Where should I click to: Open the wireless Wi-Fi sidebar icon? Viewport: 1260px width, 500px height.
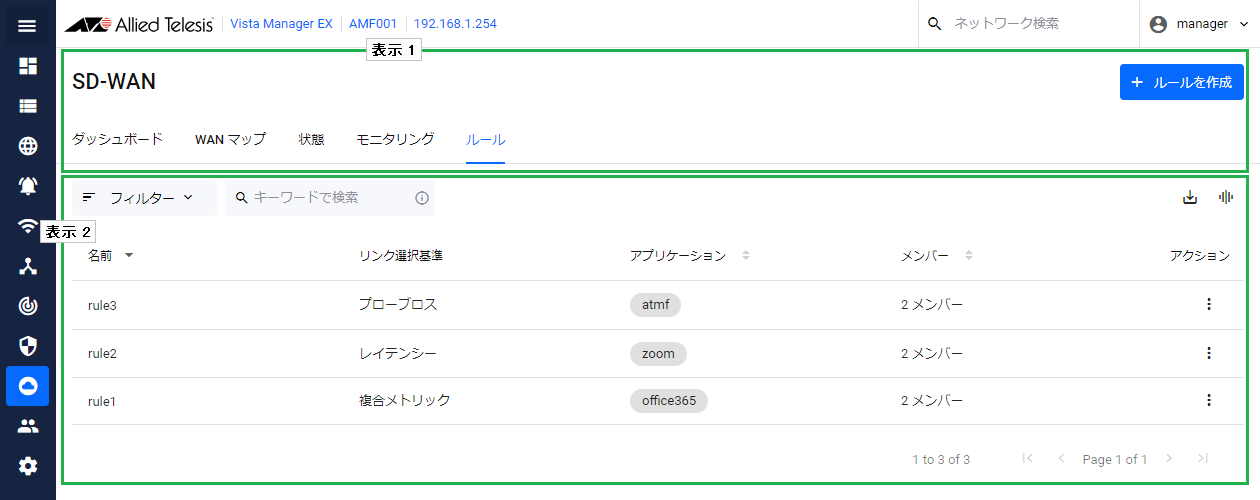point(28,226)
